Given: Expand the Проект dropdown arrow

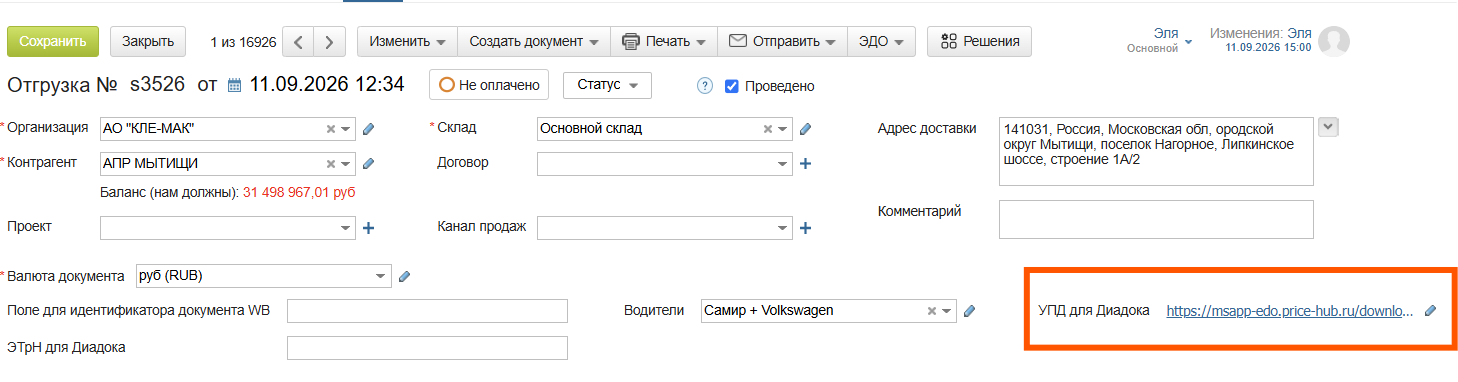Looking at the screenshot, I should click(346, 228).
